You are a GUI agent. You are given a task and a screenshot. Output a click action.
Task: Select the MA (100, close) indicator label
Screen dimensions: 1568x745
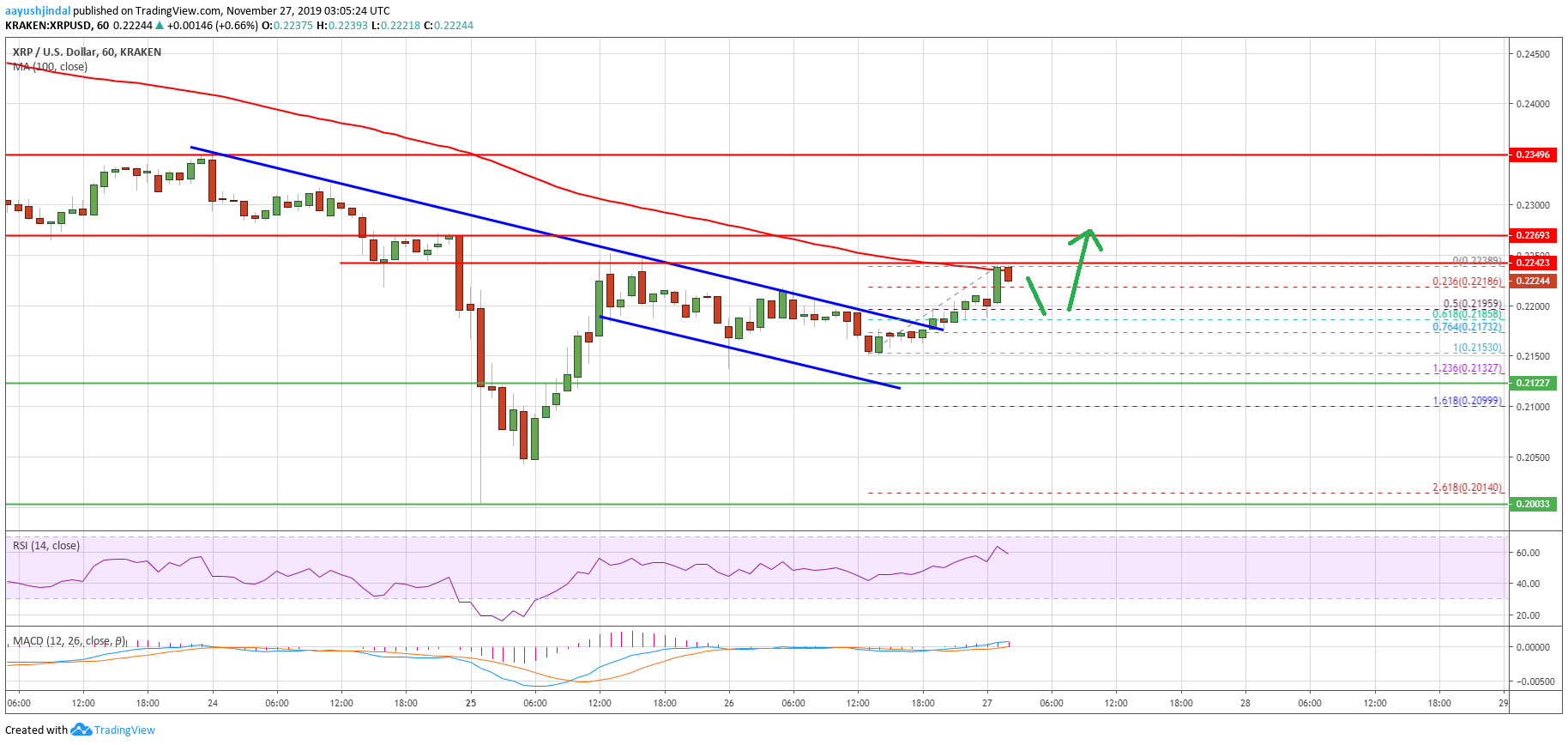coord(50,67)
